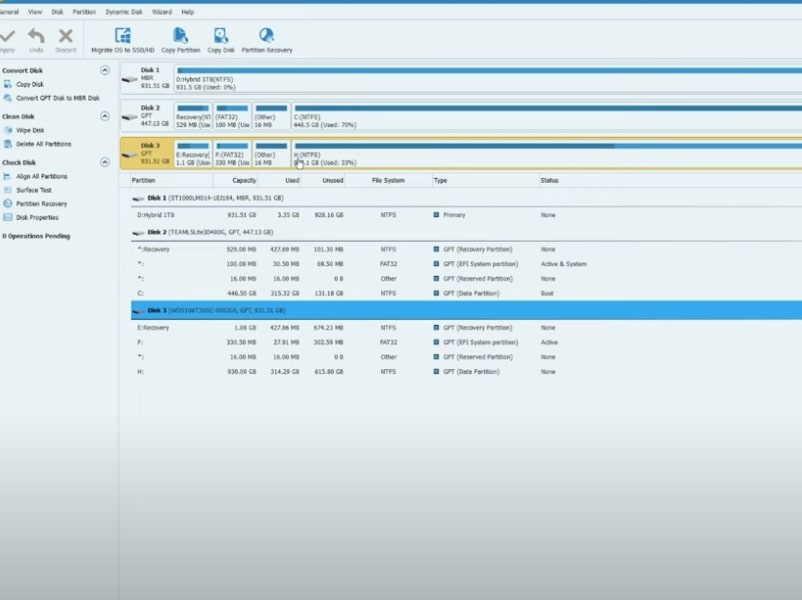This screenshot has width=802, height=600.
Task: Click the Undo arrow icon
Action: (x=36, y=36)
